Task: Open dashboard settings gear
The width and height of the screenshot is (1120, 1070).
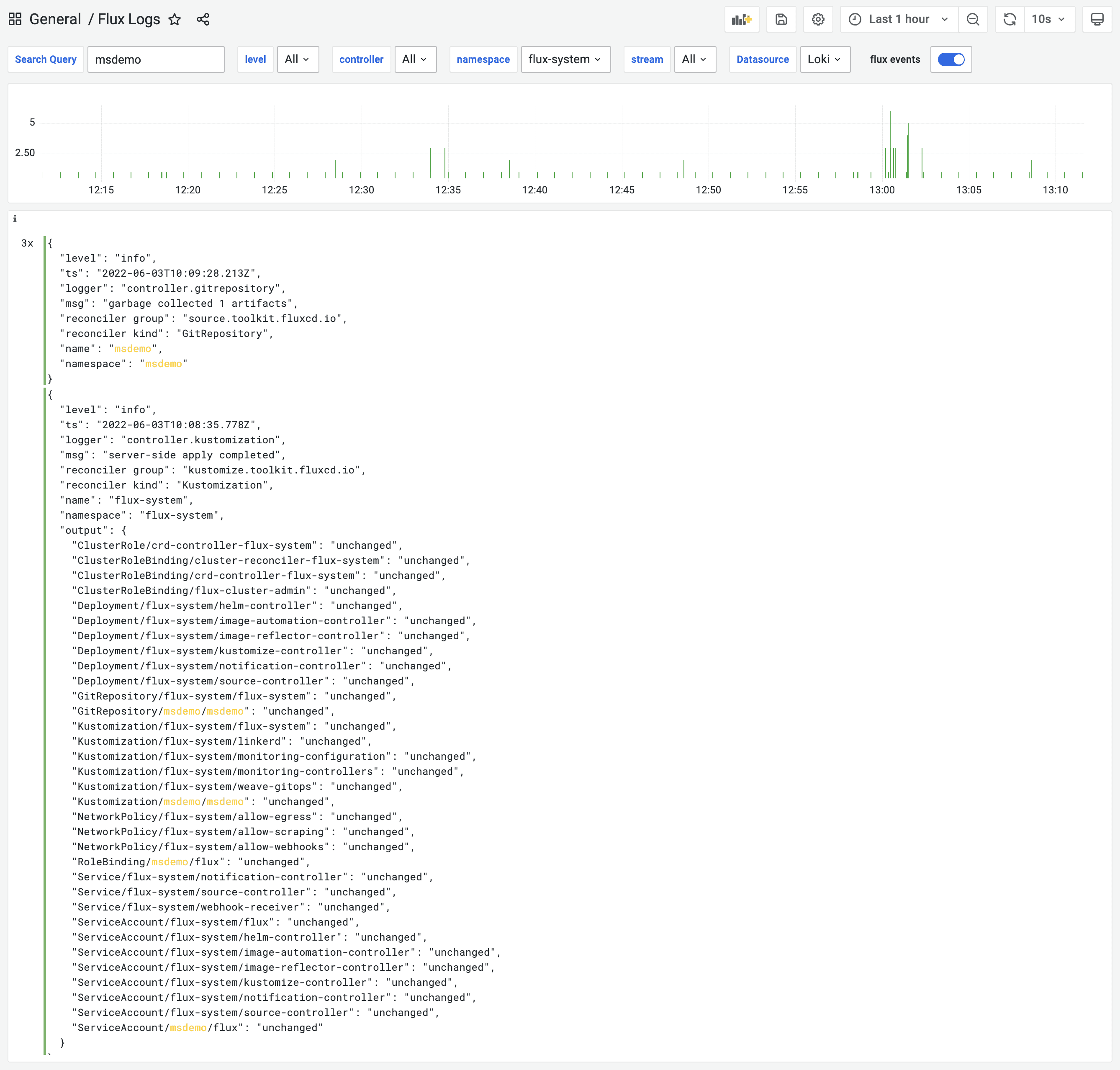Action: (818, 19)
